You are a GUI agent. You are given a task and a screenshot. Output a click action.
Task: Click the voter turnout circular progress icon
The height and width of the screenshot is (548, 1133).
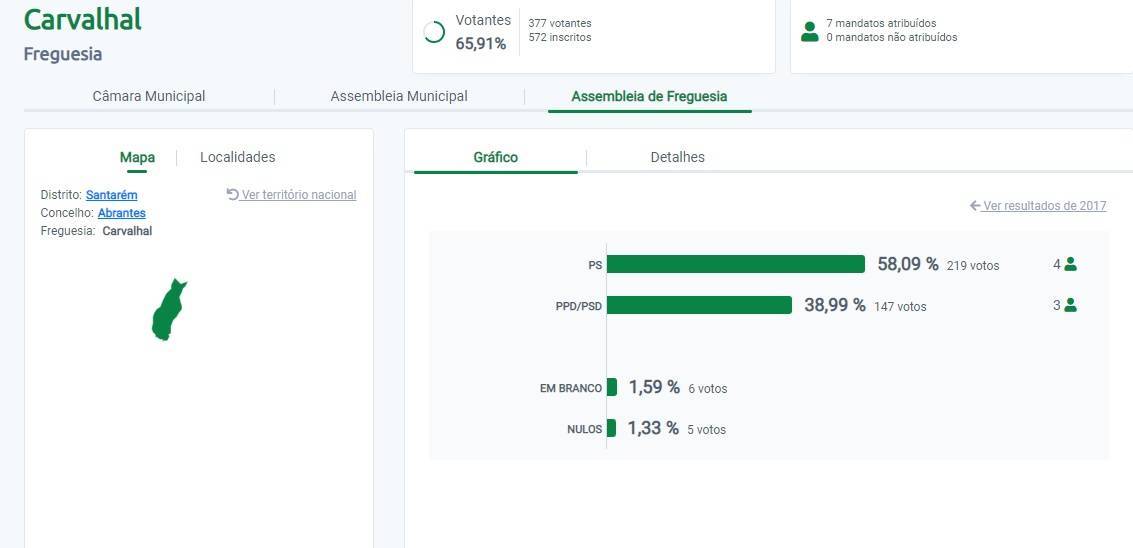coord(434,33)
